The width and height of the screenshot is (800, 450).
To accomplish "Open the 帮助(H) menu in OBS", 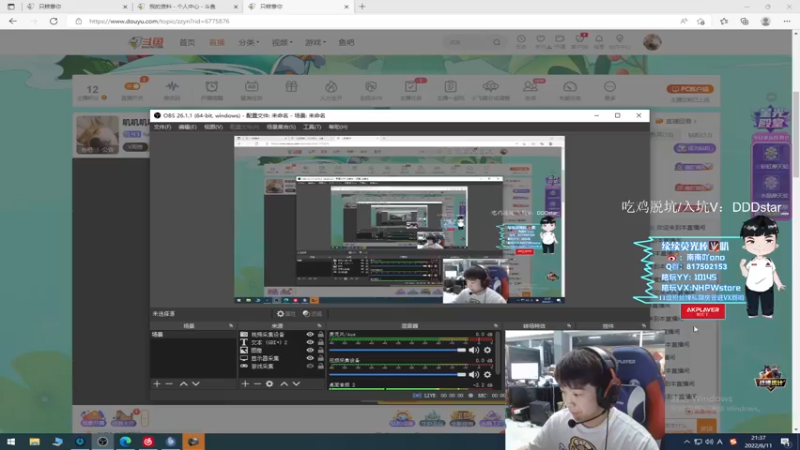I will click(x=338, y=127).
